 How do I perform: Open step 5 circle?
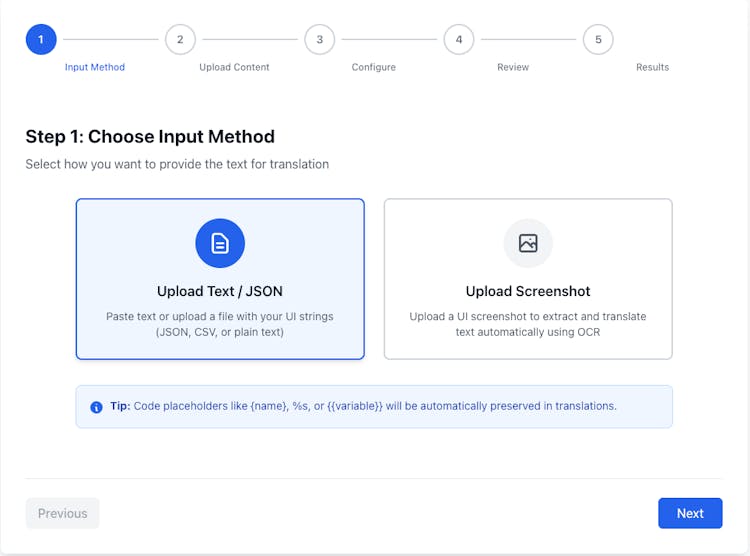point(598,40)
